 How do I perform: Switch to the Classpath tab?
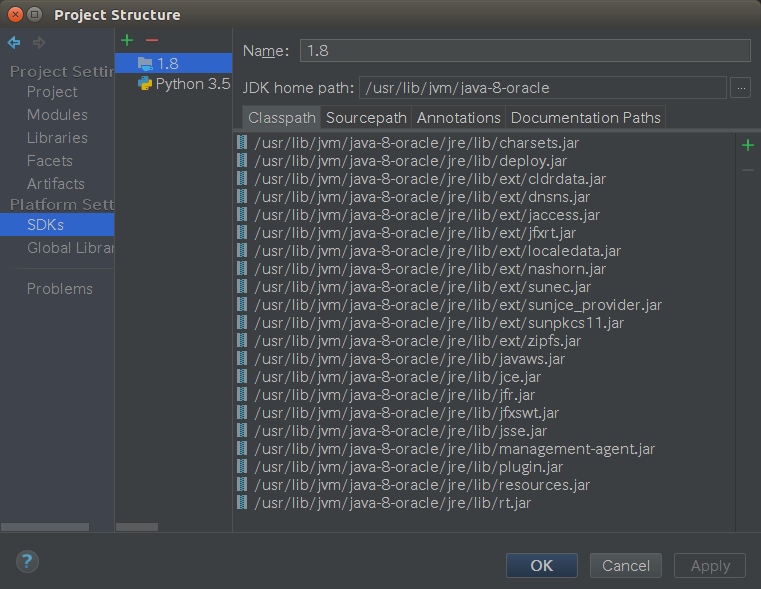point(281,117)
